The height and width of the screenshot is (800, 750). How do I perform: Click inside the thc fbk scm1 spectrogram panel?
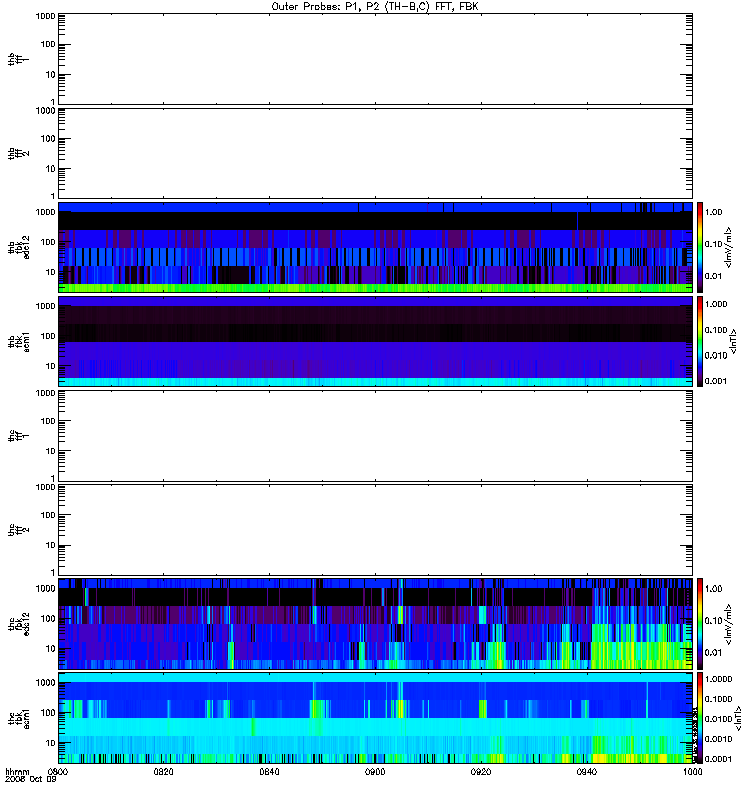tap(375, 718)
